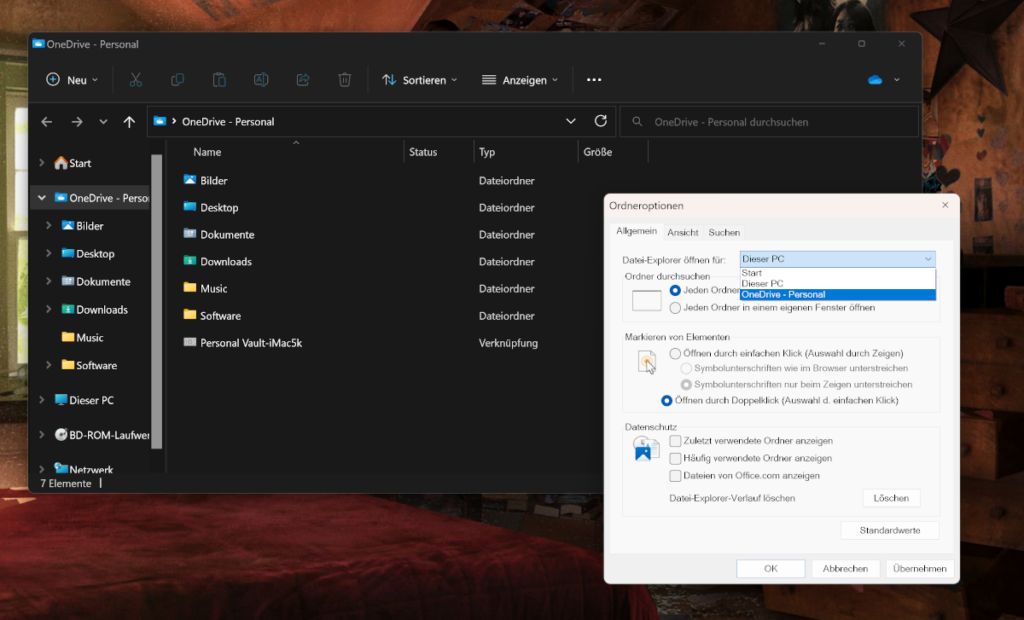Open recent locations dropdown beside forward arrow
Image resolution: width=1024 pixels, height=620 pixels.
tap(103, 122)
